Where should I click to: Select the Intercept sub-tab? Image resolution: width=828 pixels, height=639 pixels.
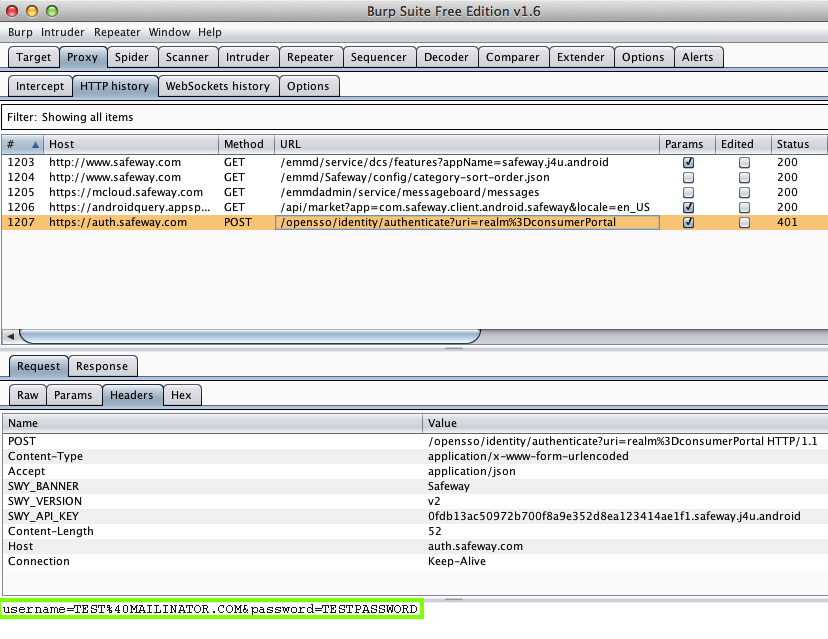pos(40,86)
